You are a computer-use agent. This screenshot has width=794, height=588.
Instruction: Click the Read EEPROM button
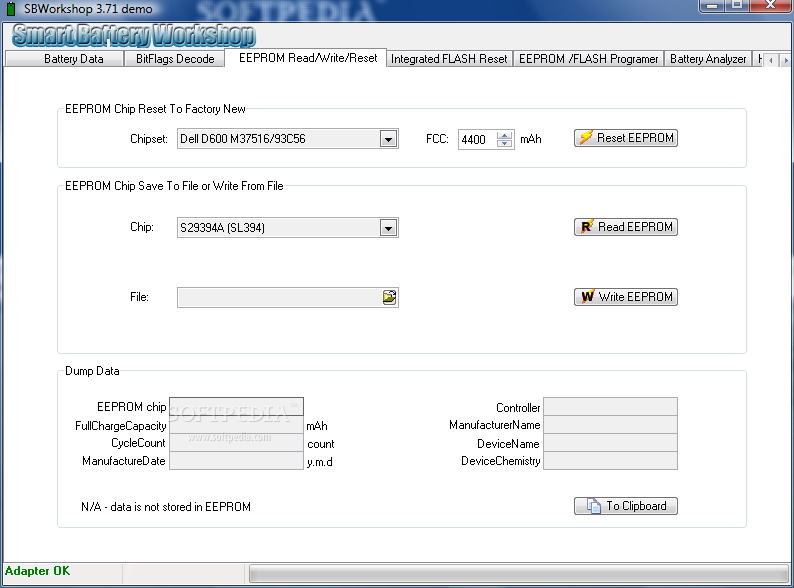[626, 227]
